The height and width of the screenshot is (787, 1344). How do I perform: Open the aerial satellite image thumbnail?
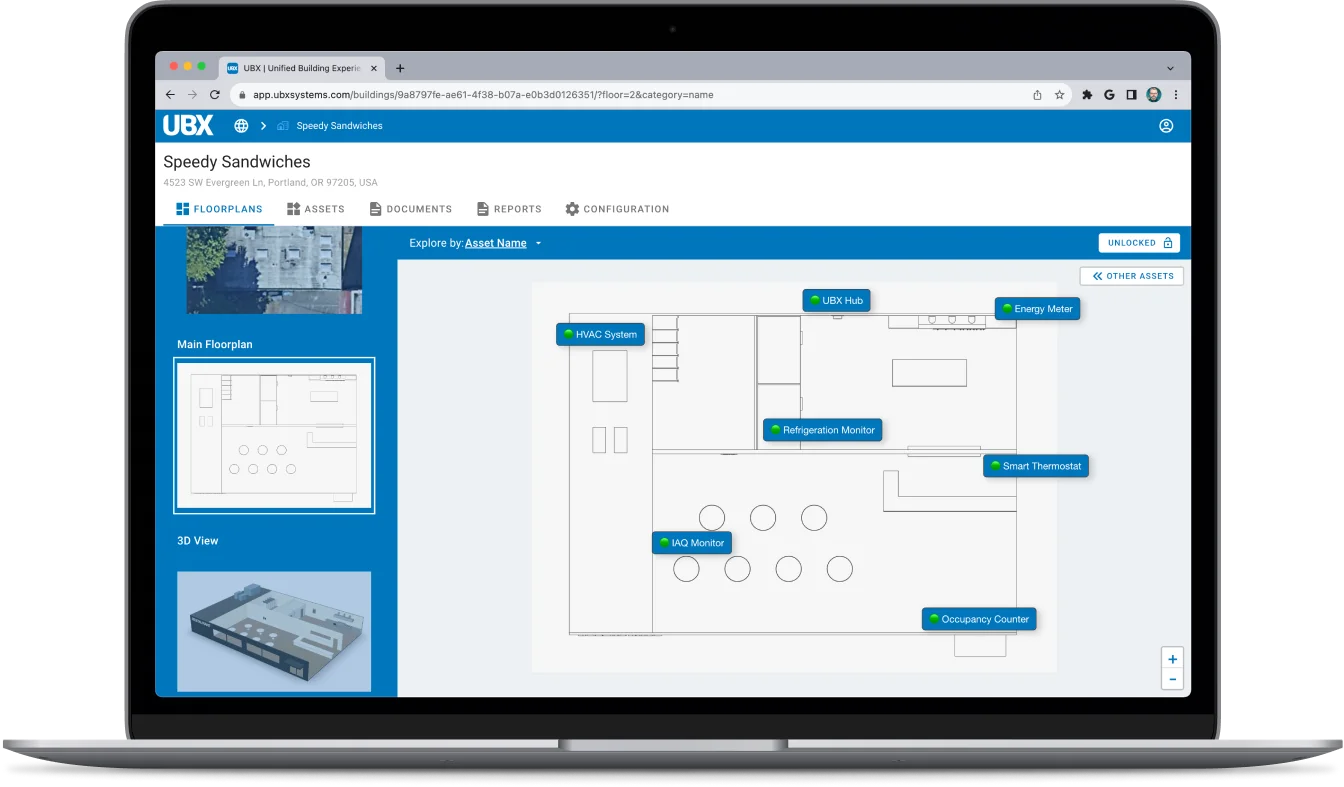coord(274,270)
